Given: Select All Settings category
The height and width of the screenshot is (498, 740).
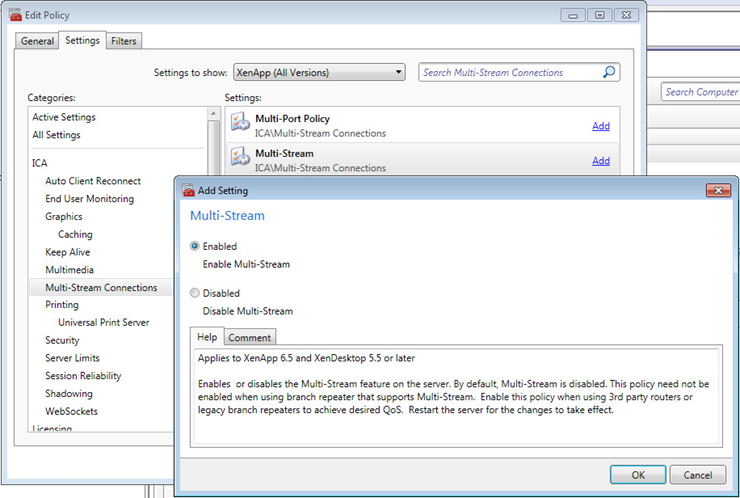Looking at the screenshot, I should pyautogui.click(x=56, y=135).
